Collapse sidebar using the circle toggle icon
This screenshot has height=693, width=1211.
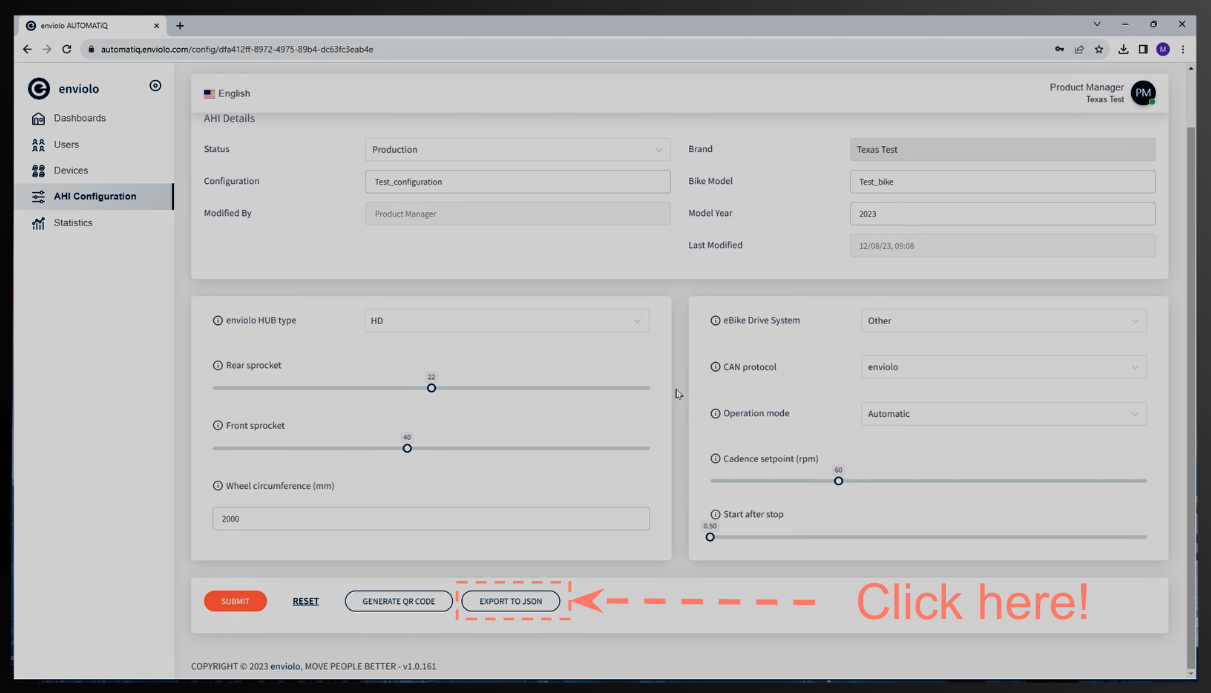[155, 86]
